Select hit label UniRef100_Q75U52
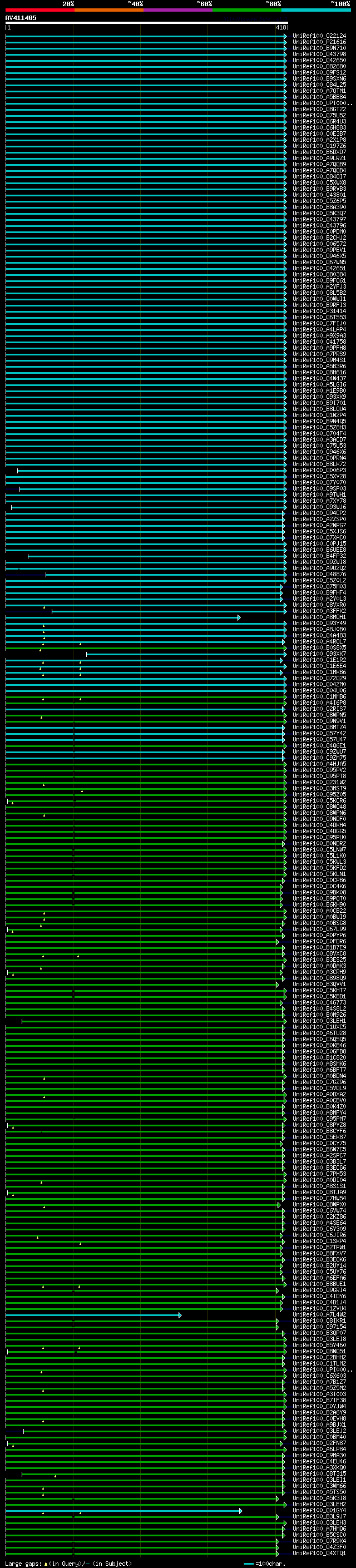 [319, 115]
